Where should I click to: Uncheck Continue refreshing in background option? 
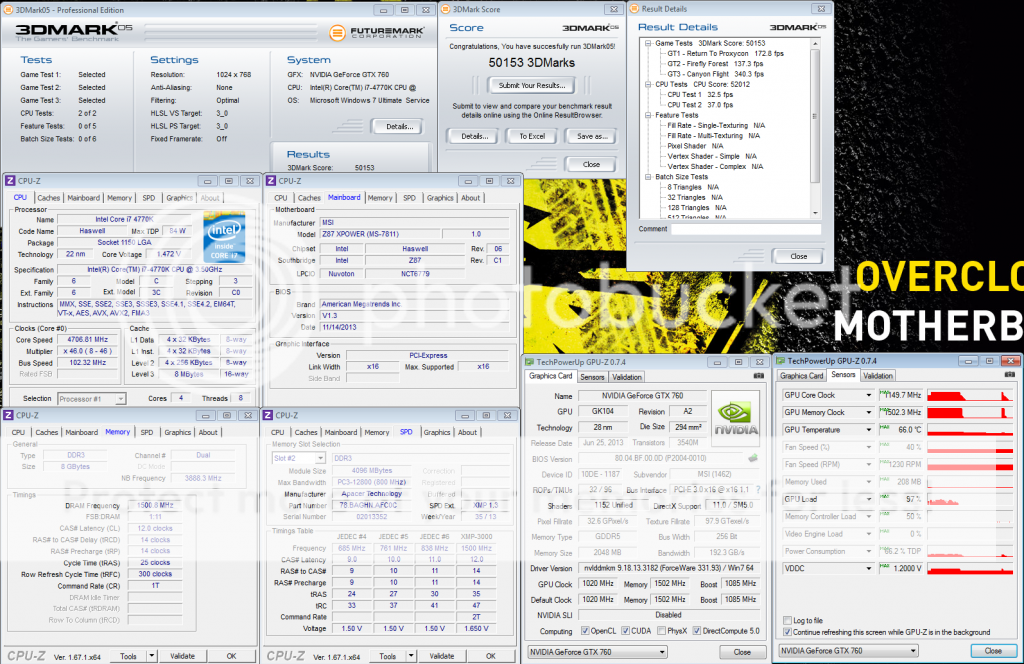click(x=788, y=632)
